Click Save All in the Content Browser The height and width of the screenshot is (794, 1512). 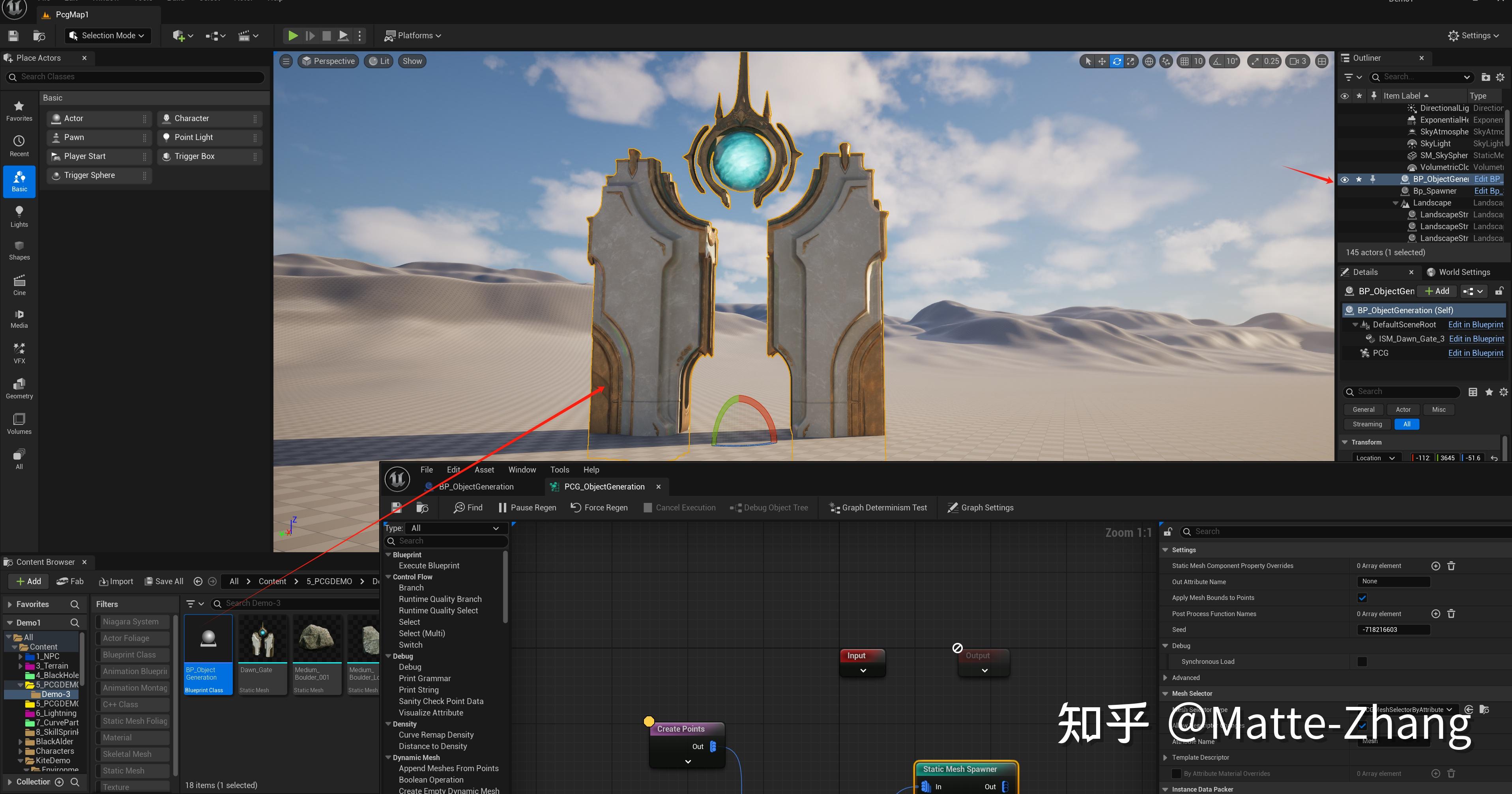[164, 581]
